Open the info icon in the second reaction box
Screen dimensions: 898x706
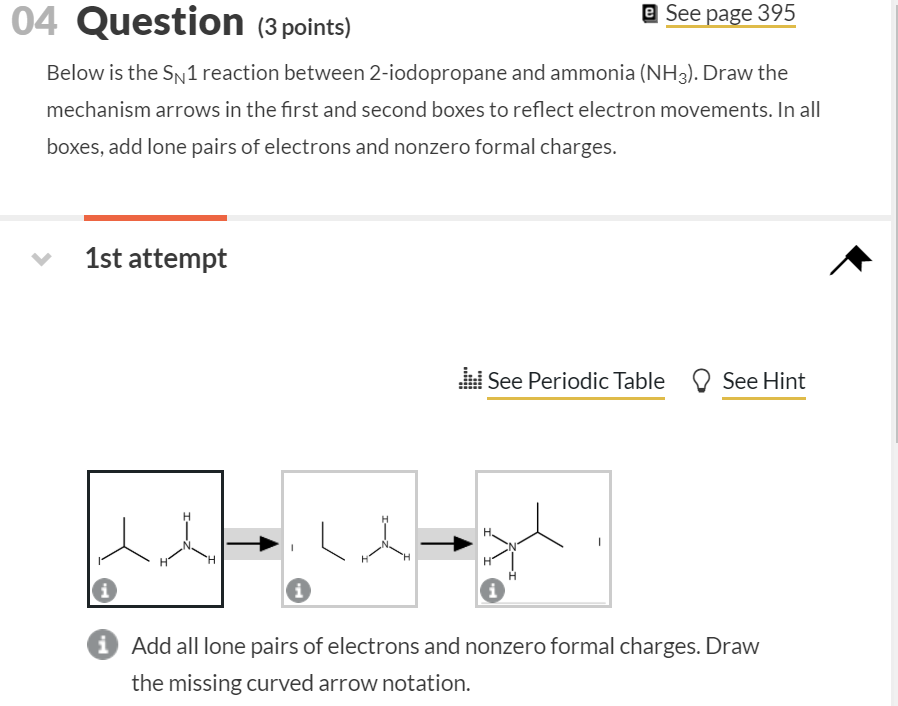[298, 590]
